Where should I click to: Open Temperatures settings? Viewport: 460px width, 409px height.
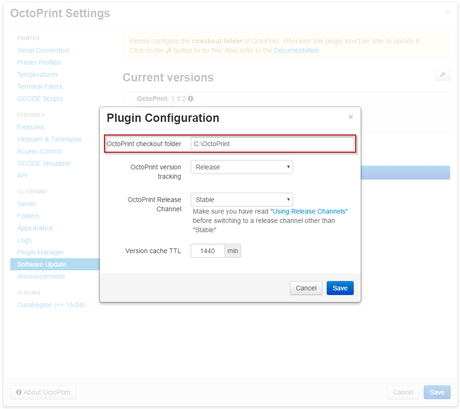click(38, 74)
